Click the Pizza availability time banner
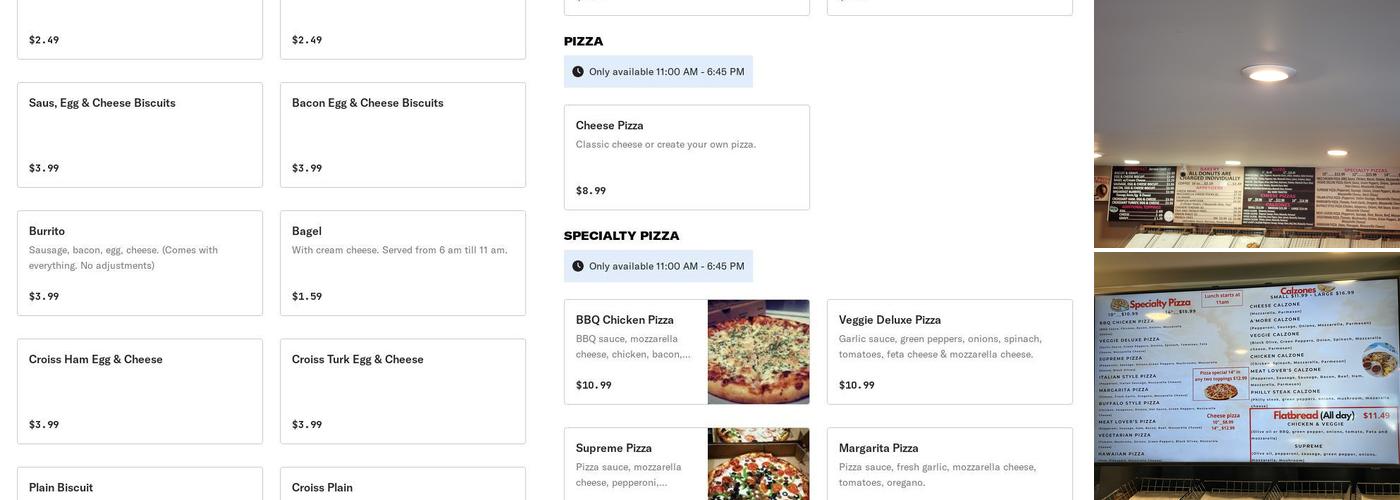Viewport: 1400px width, 500px height. coord(666,72)
